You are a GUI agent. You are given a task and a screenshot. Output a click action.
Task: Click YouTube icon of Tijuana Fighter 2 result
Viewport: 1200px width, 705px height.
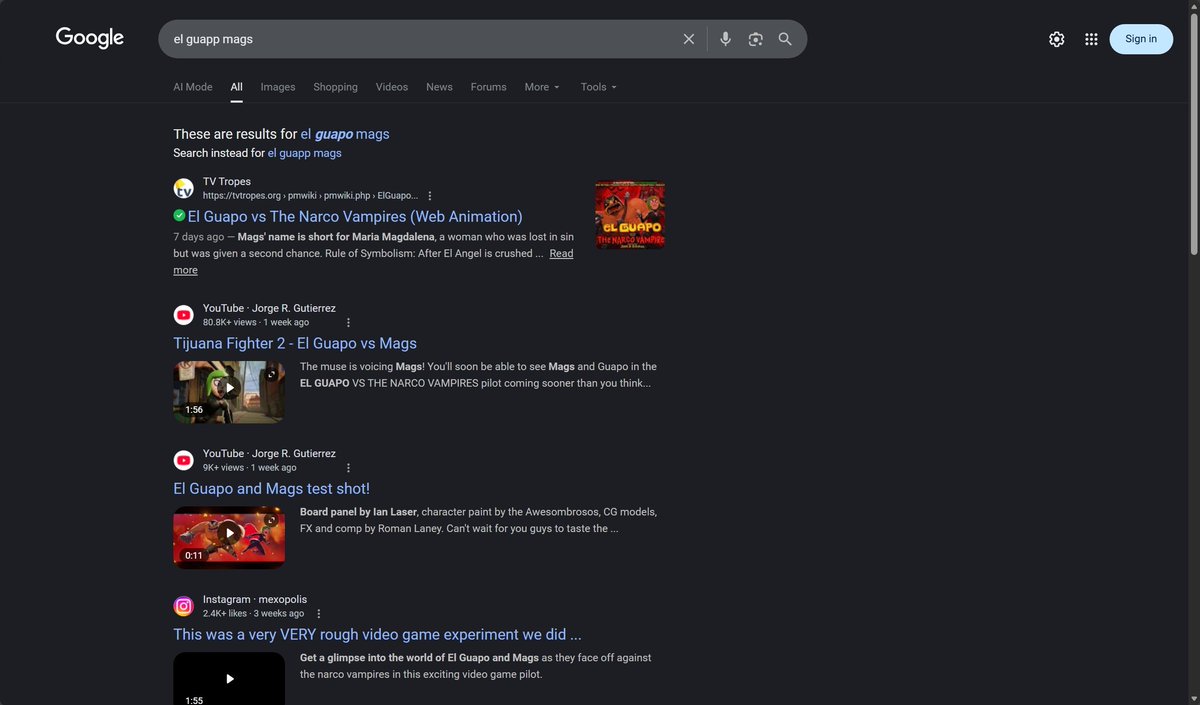pyautogui.click(x=184, y=315)
